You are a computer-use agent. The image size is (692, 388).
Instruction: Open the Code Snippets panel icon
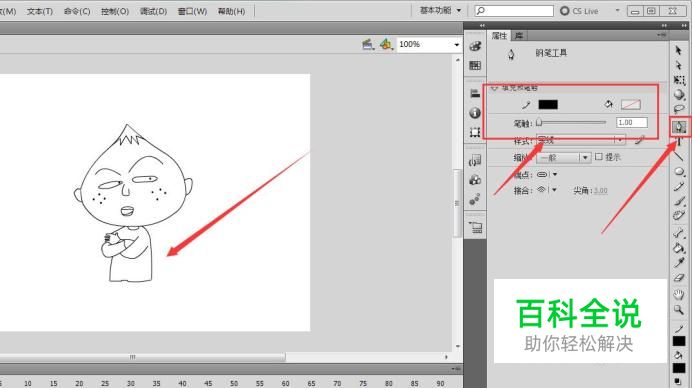(475, 160)
